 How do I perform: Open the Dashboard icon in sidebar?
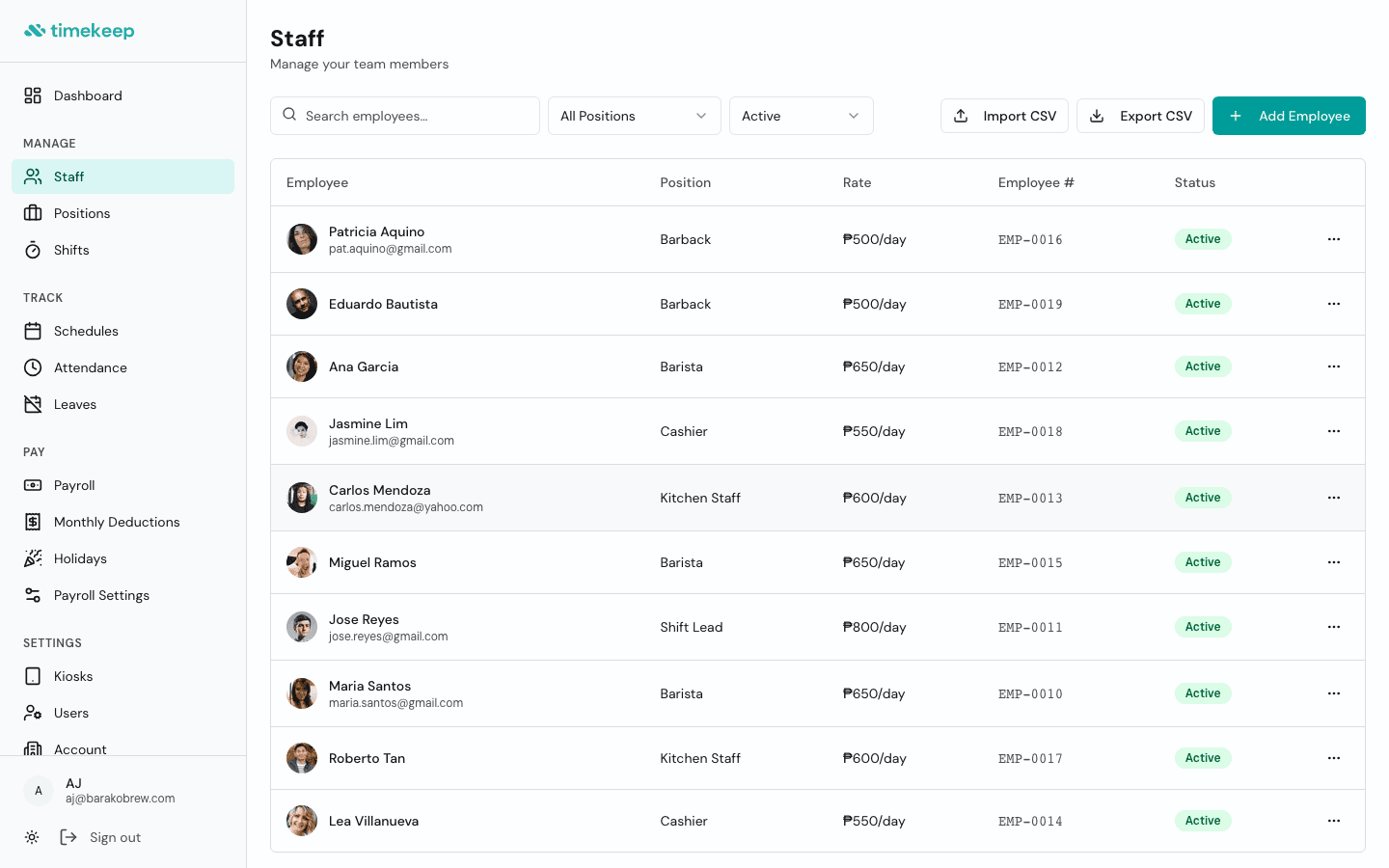click(x=32, y=95)
